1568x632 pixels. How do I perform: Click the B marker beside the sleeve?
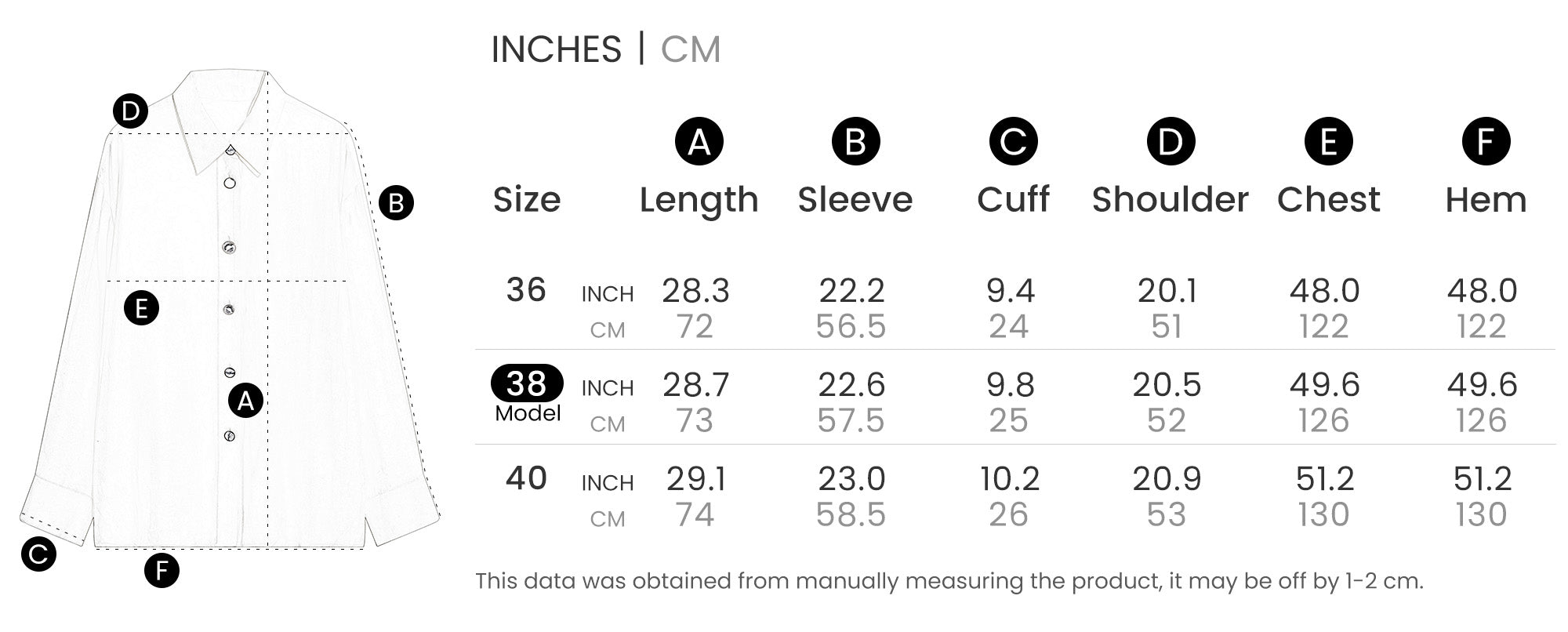tap(396, 203)
